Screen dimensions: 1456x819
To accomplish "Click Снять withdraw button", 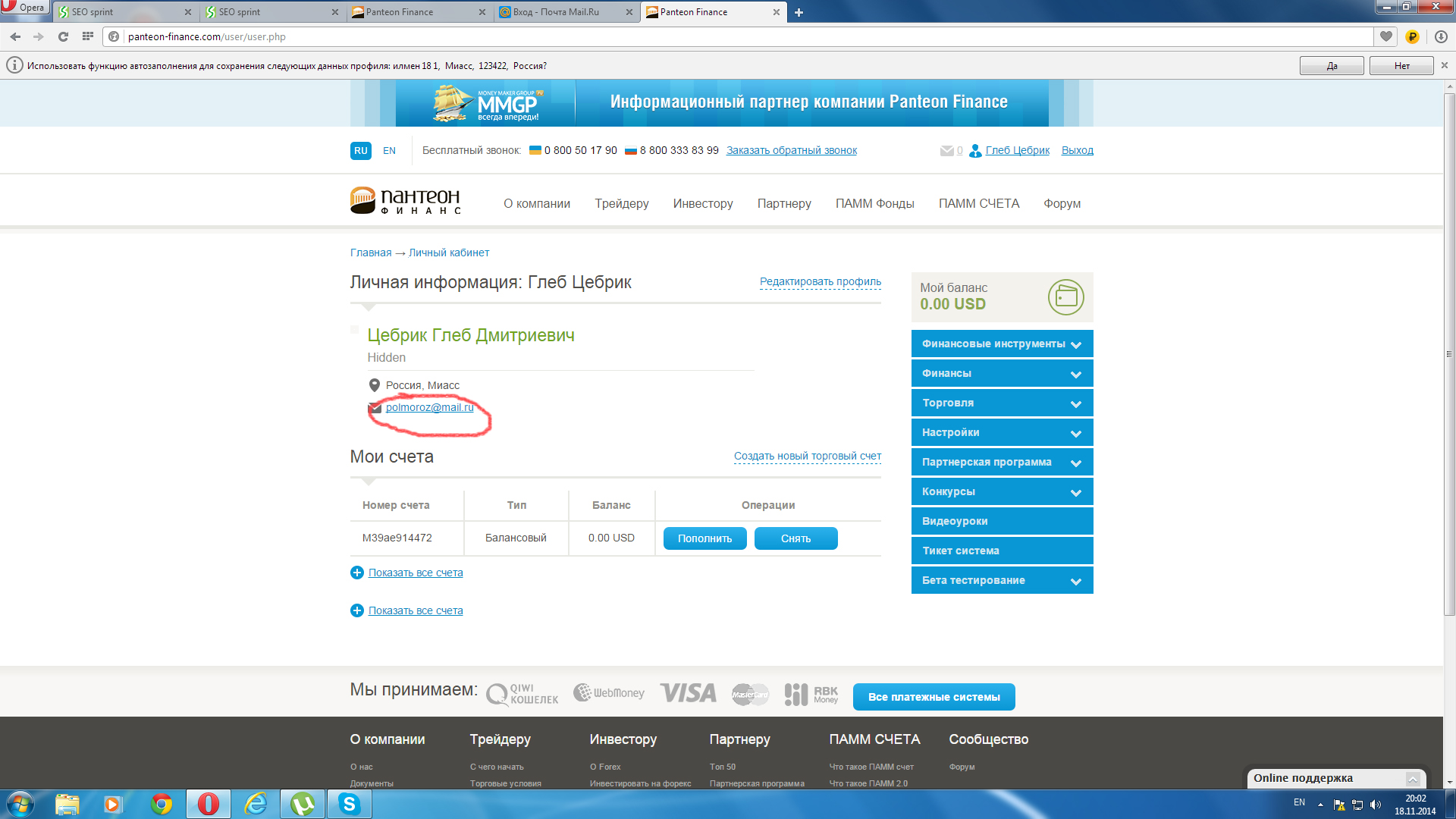I will click(795, 538).
